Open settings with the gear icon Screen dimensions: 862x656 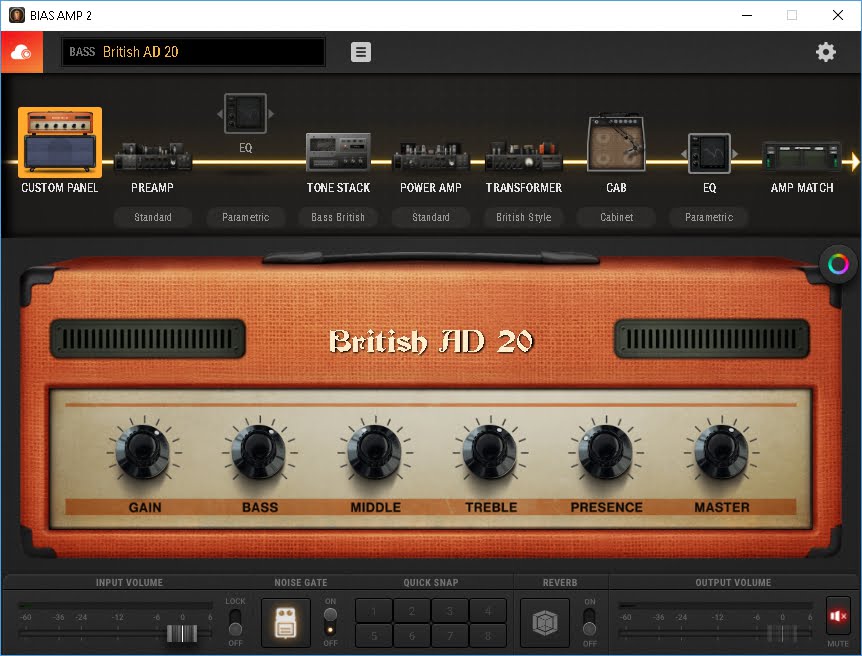[825, 52]
